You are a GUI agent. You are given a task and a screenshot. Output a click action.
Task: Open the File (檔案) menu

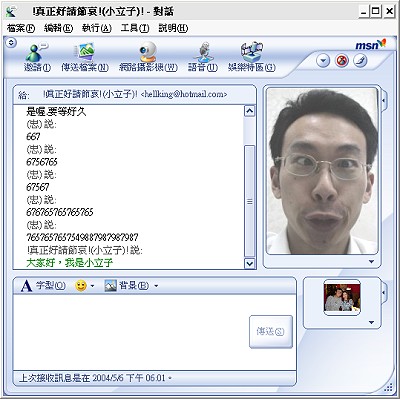pyautogui.click(x=21, y=28)
